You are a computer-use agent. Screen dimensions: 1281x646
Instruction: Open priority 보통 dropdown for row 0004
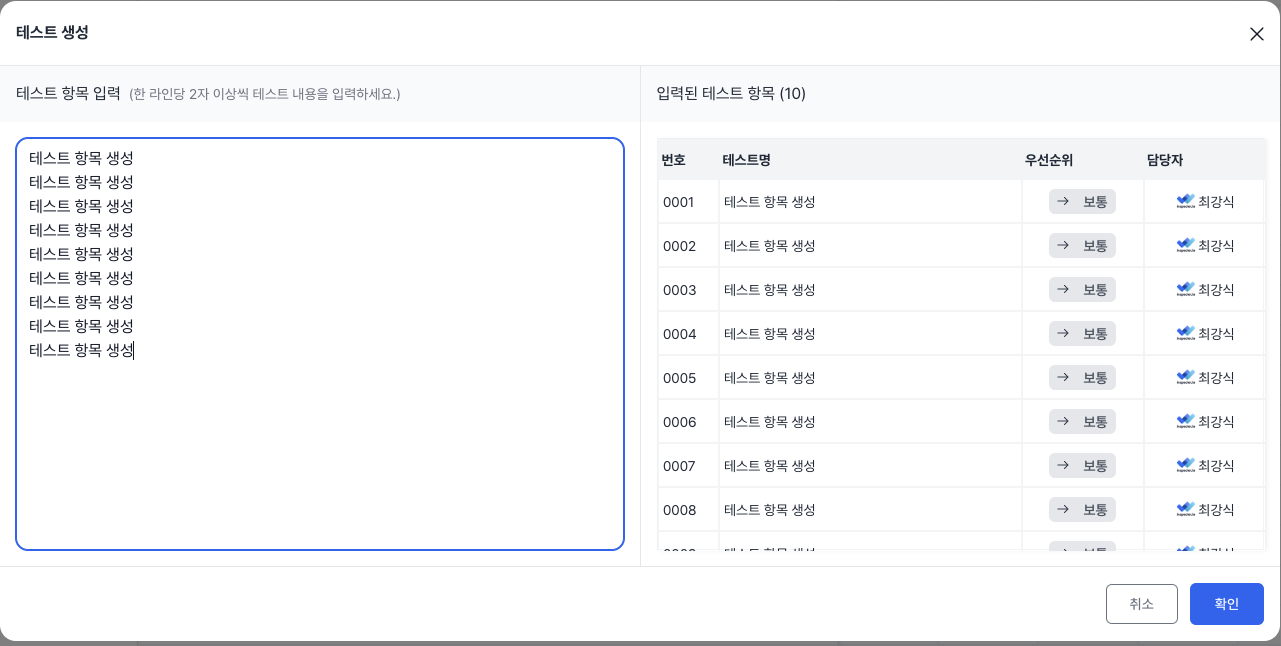coord(1082,334)
